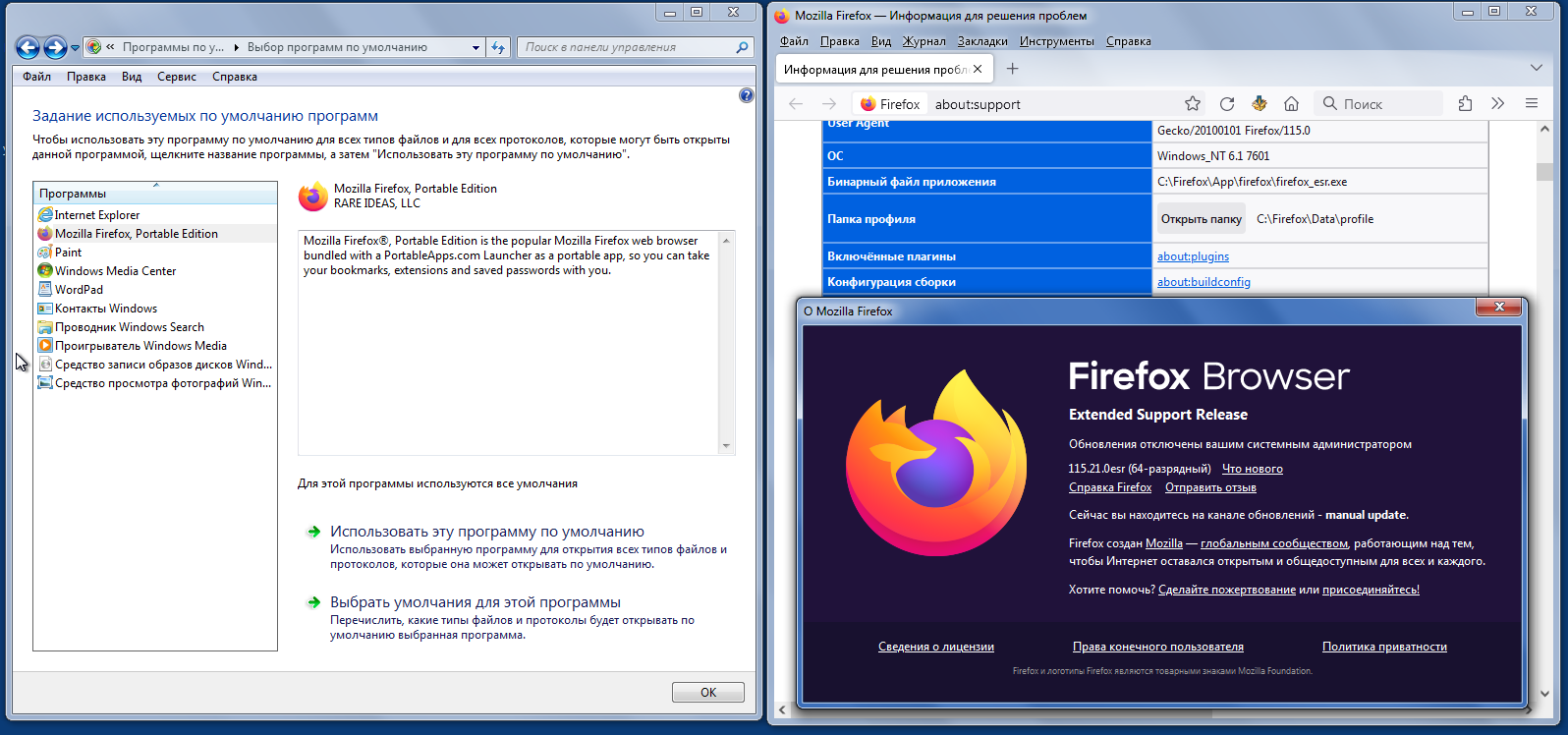
Task: Open the Справка menu in Control Panel
Action: 235,77
